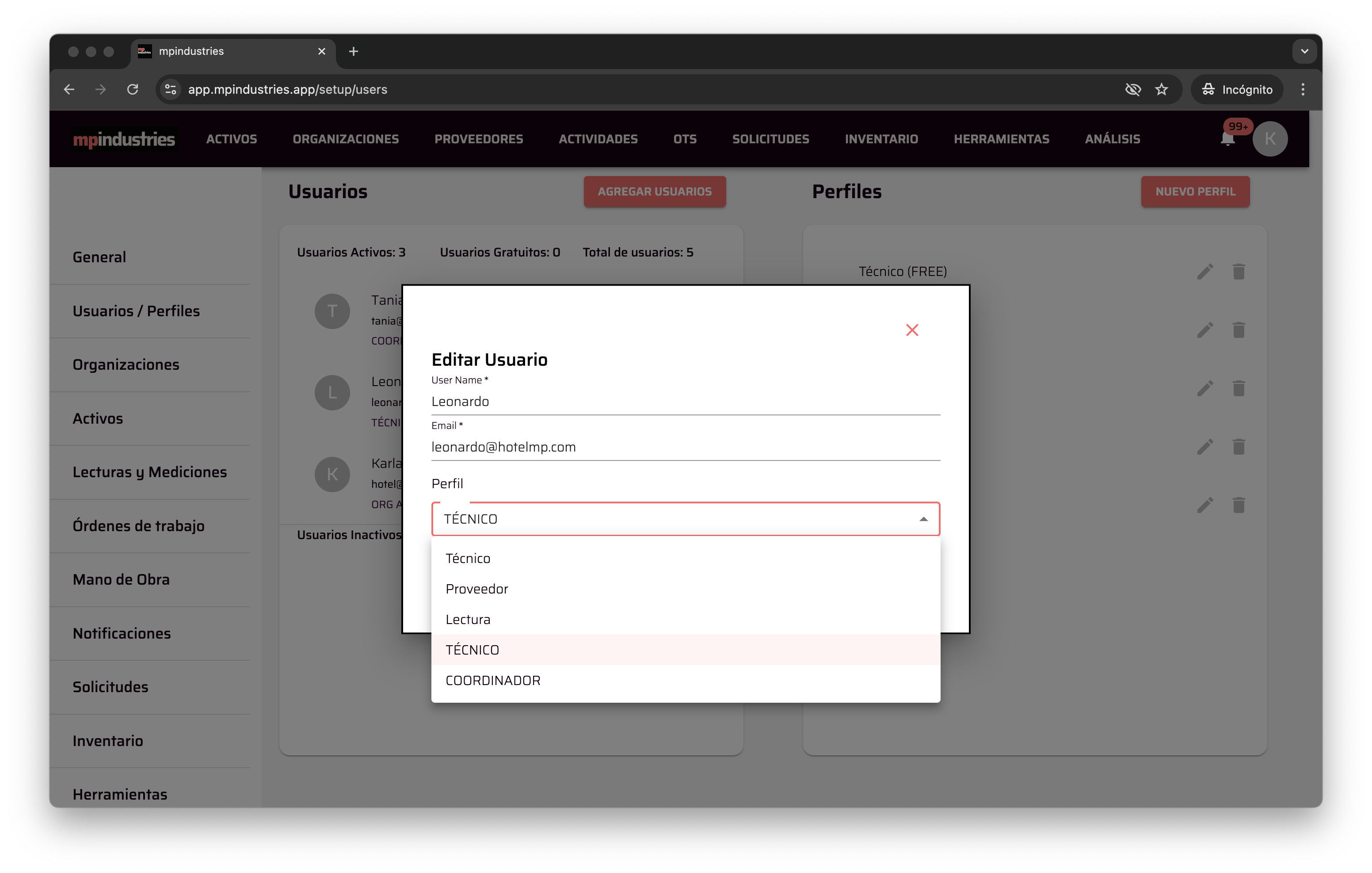
Task: Go to Notificaciones sidebar section
Action: pos(122,633)
